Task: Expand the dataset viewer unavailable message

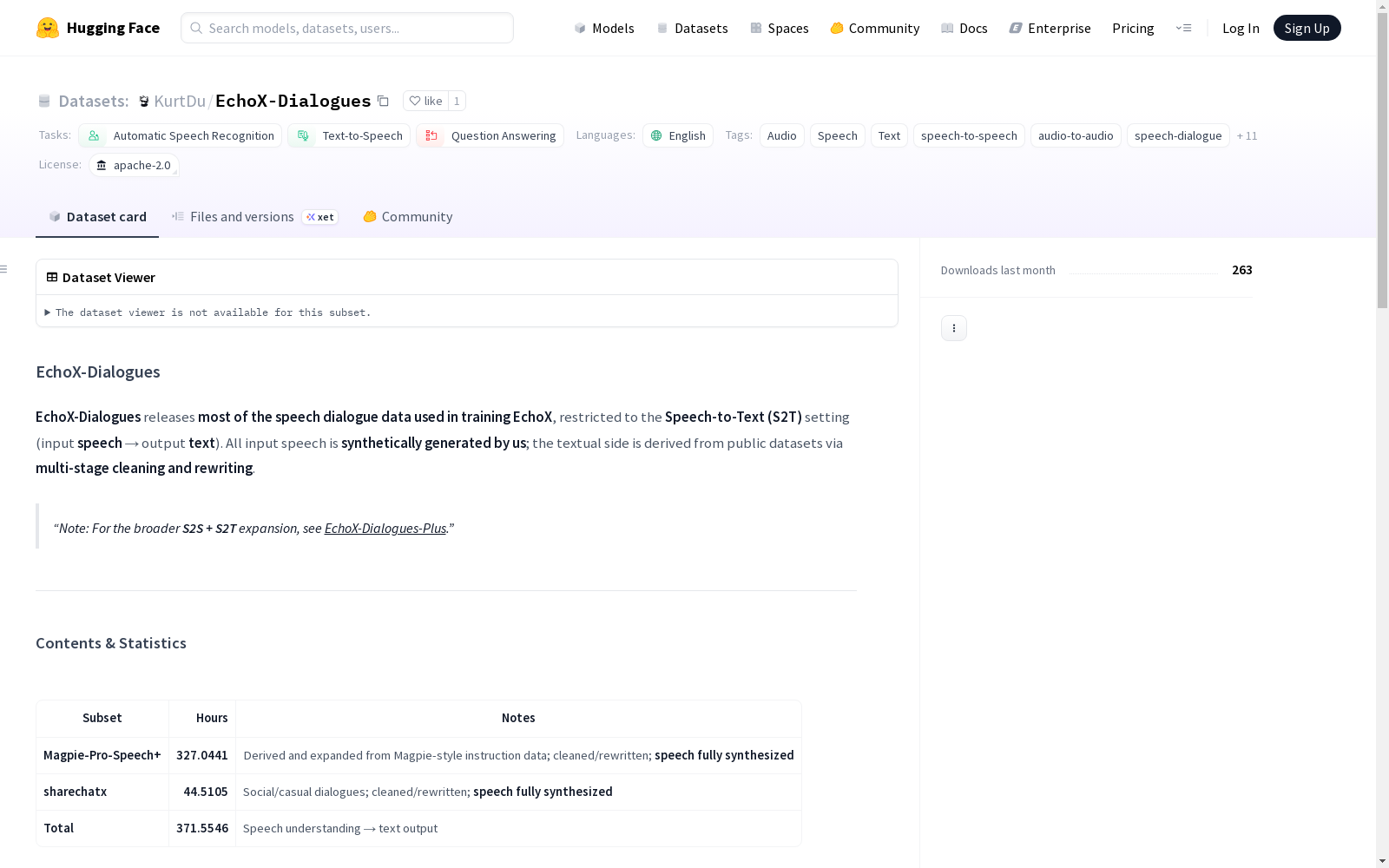Action: point(208,312)
